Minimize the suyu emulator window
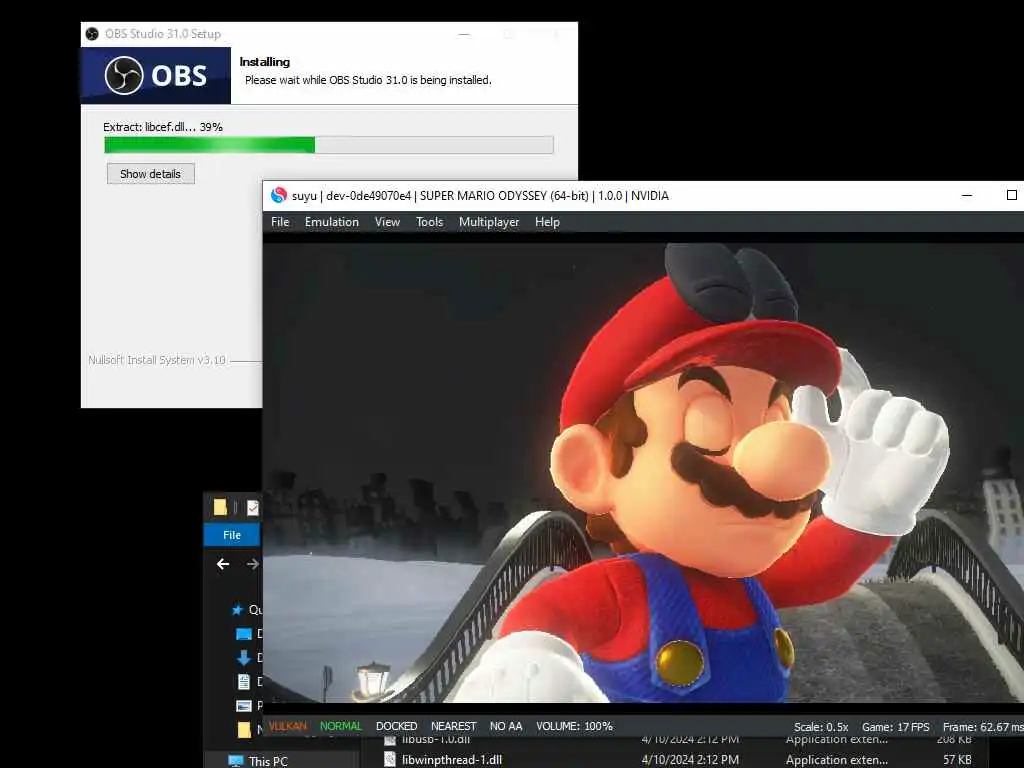 click(967, 195)
